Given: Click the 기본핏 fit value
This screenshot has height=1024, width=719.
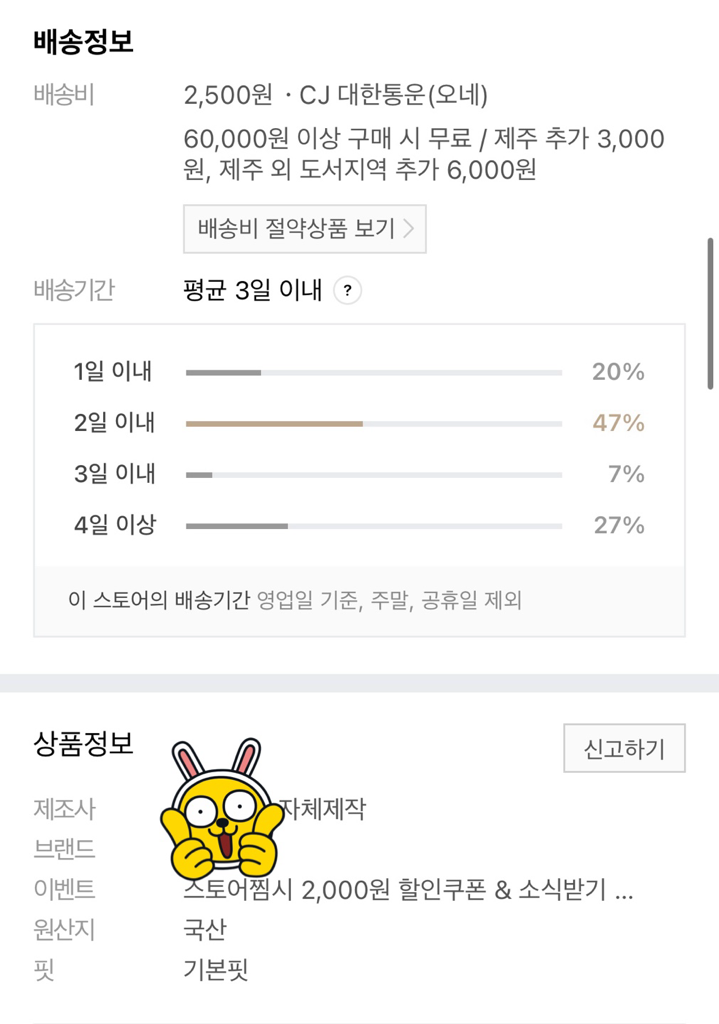Looking at the screenshot, I should [x=216, y=969].
